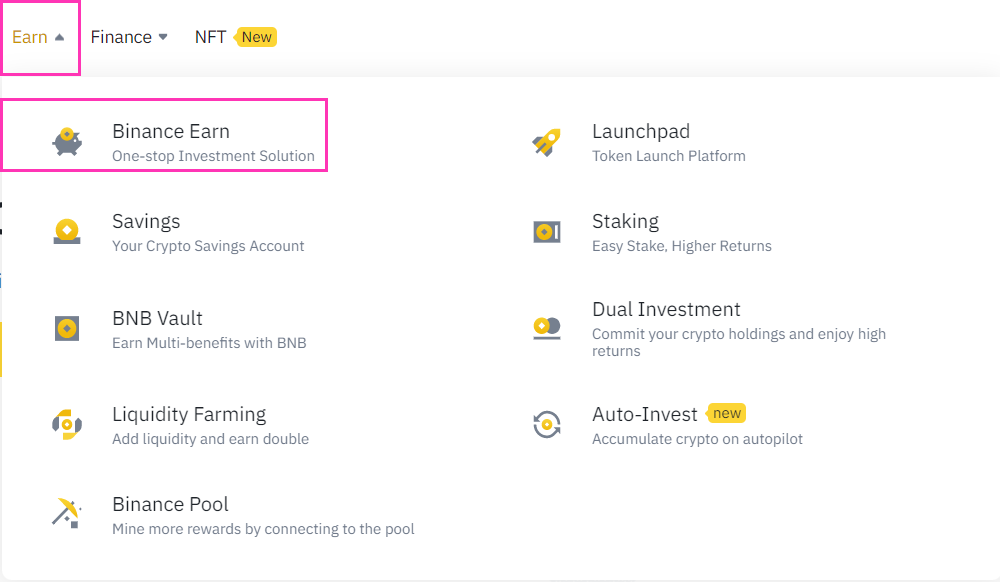
Task: Expand the Finance dropdown menu
Action: (129, 37)
